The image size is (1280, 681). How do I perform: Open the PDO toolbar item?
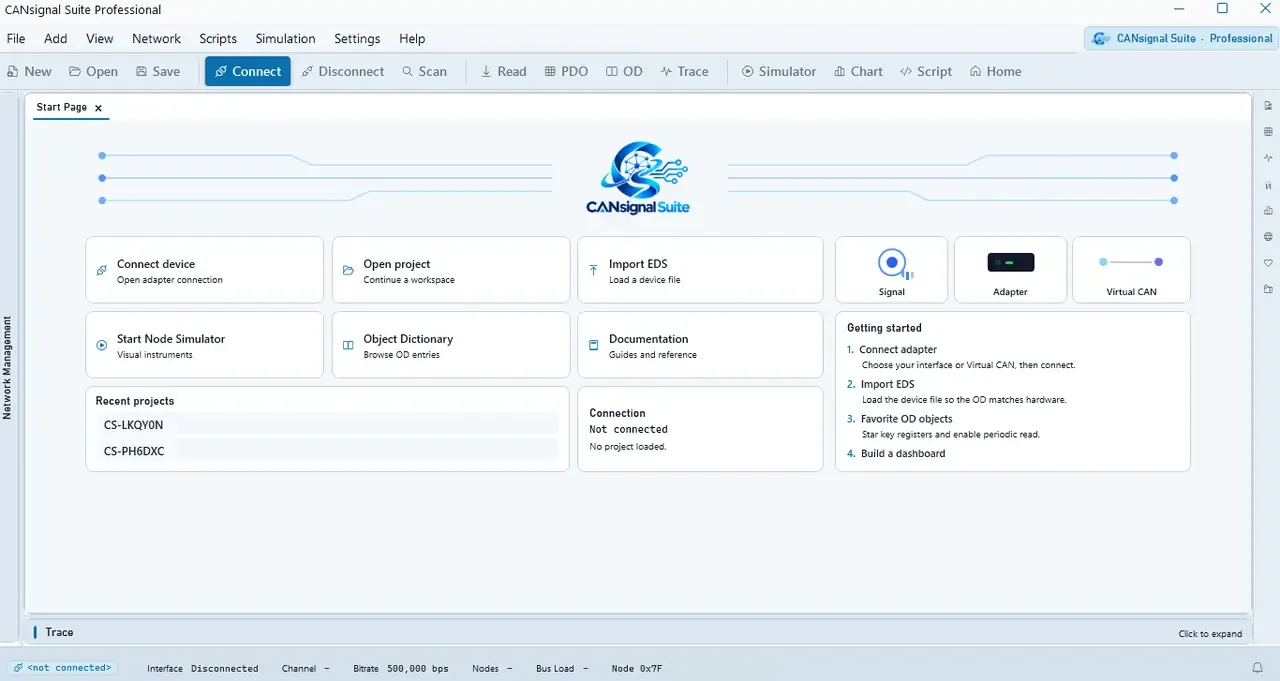coord(566,71)
